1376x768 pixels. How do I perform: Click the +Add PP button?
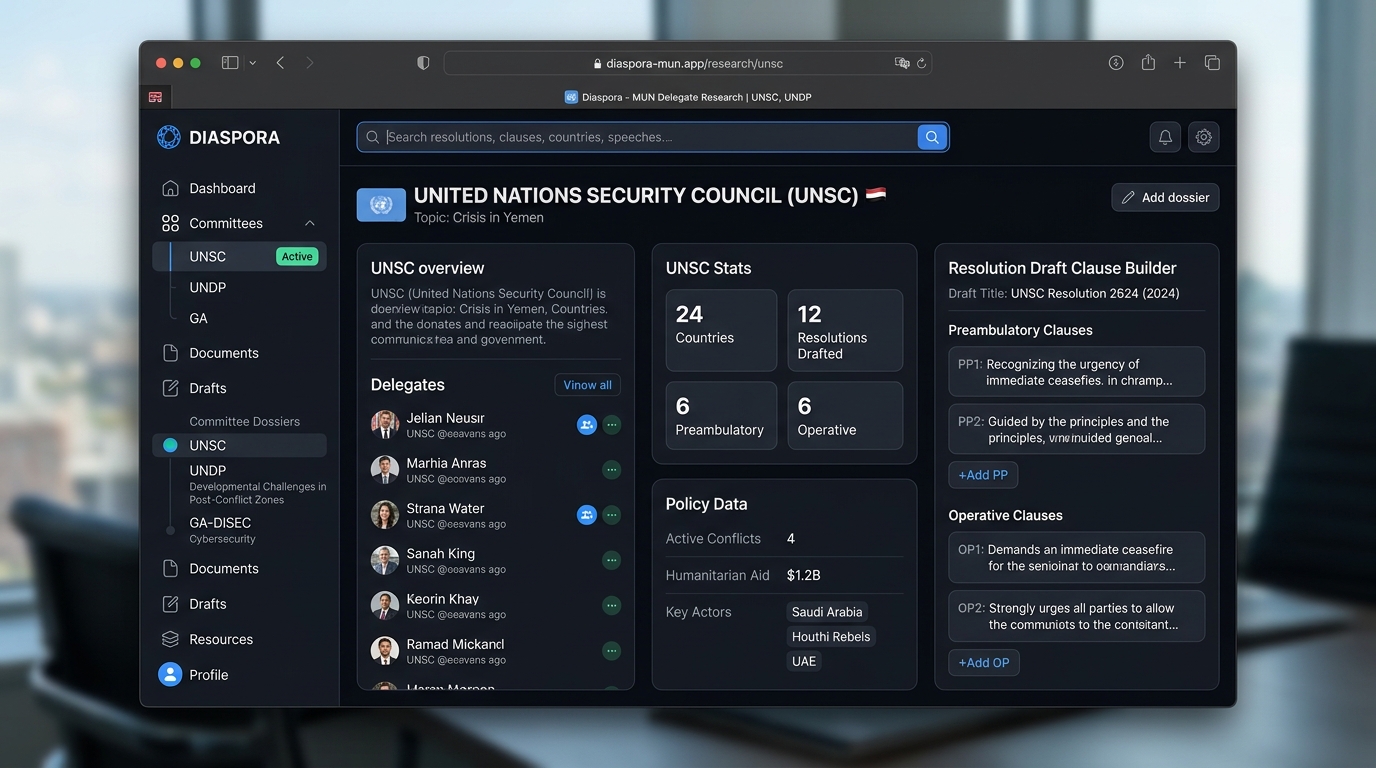[x=983, y=475]
